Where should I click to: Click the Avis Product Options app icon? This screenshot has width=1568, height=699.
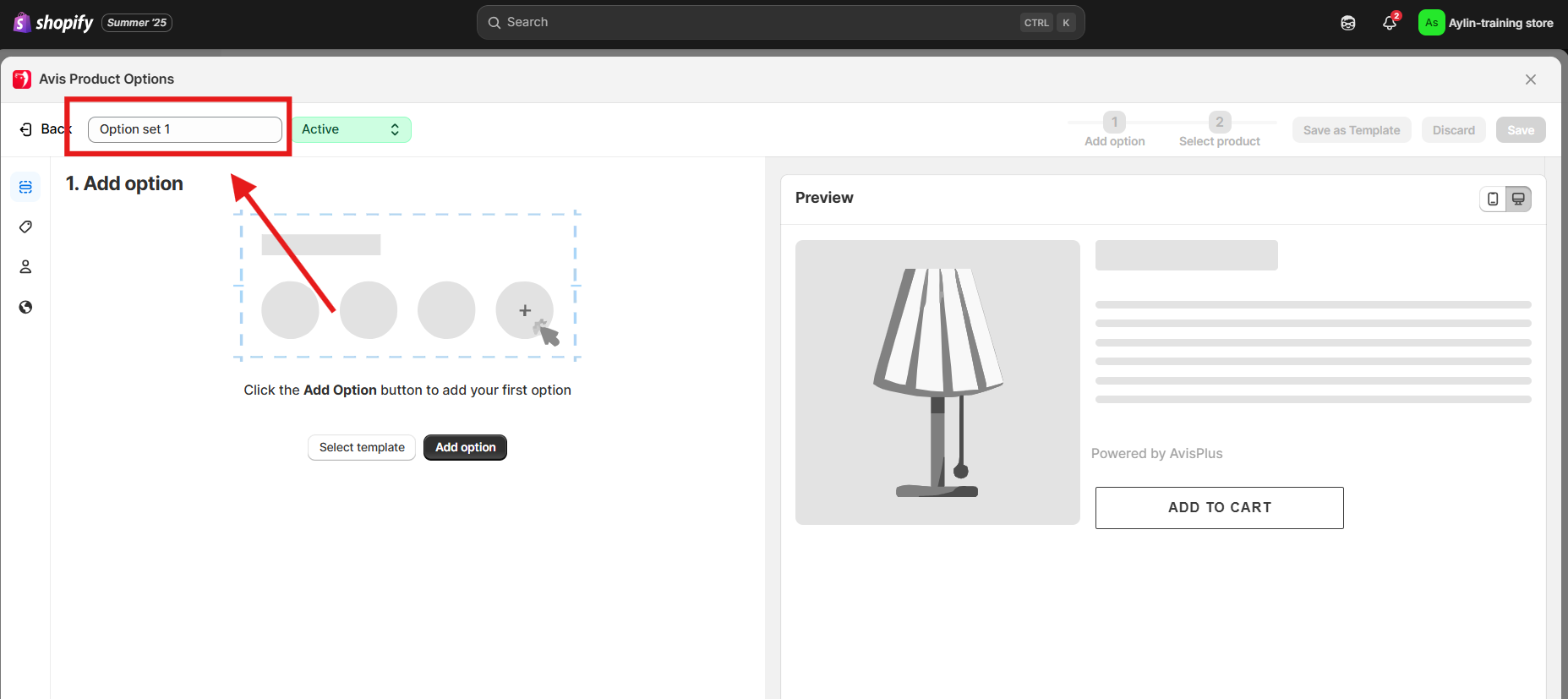[22, 79]
